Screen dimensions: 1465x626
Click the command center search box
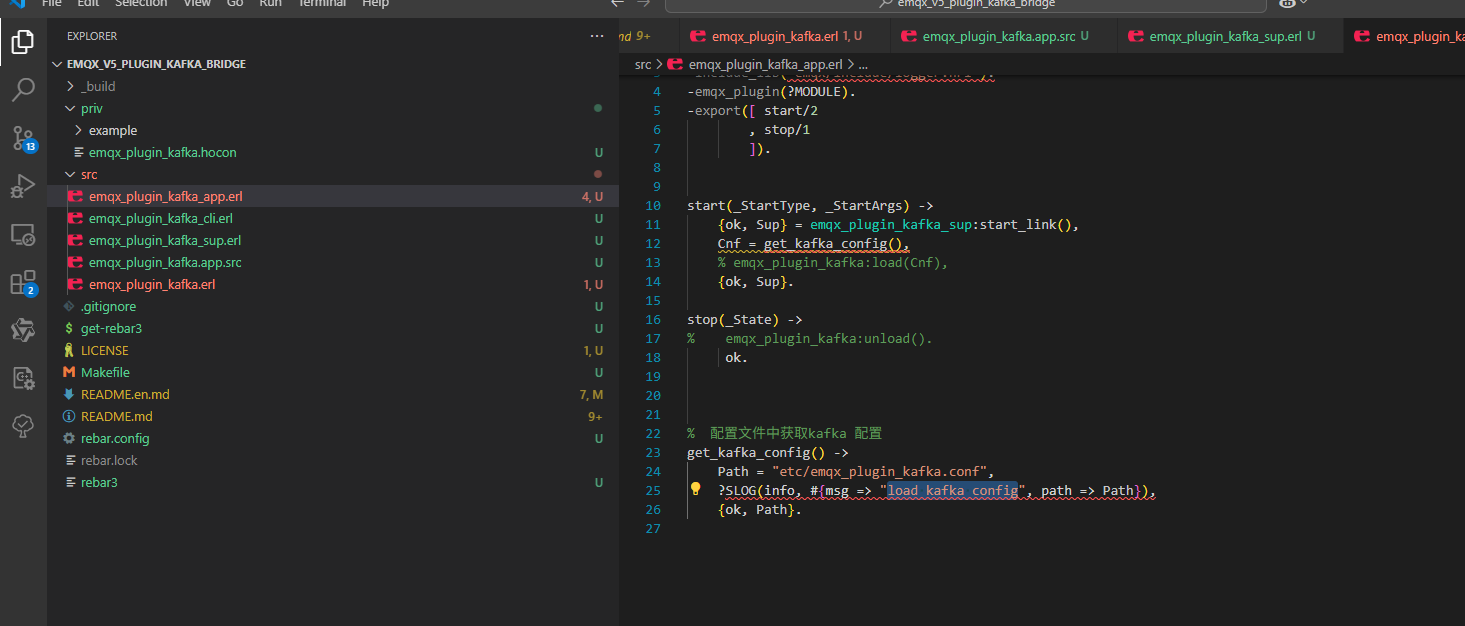[x=965, y=5]
